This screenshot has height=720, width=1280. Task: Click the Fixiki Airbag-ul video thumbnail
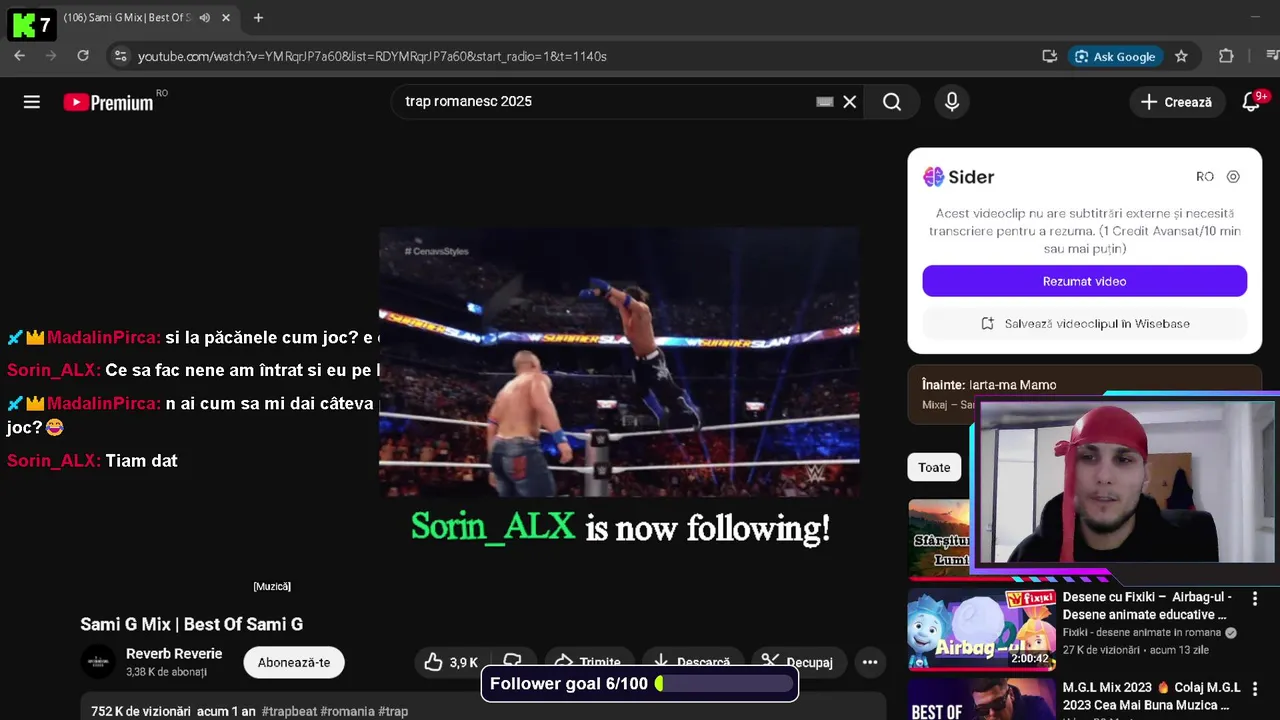981,629
